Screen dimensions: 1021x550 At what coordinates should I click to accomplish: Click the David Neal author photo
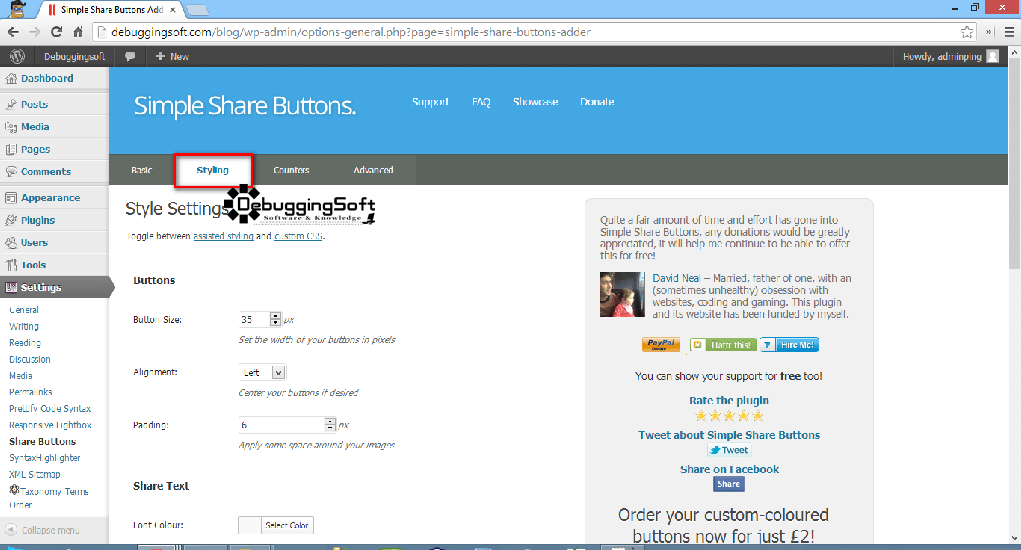click(x=622, y=294)
